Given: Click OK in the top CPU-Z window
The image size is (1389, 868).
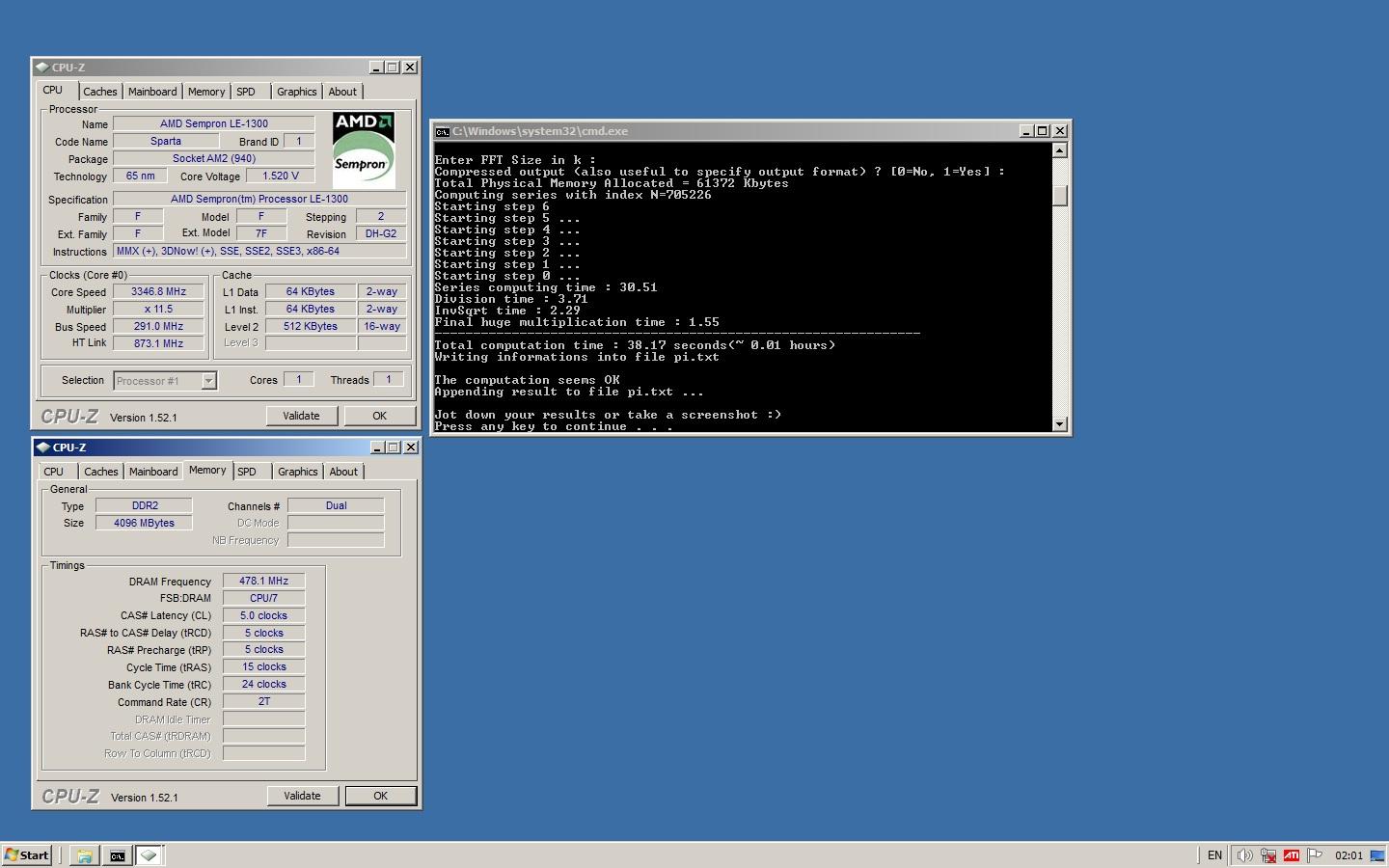Looking at the screenshot, I should [379, 416].
